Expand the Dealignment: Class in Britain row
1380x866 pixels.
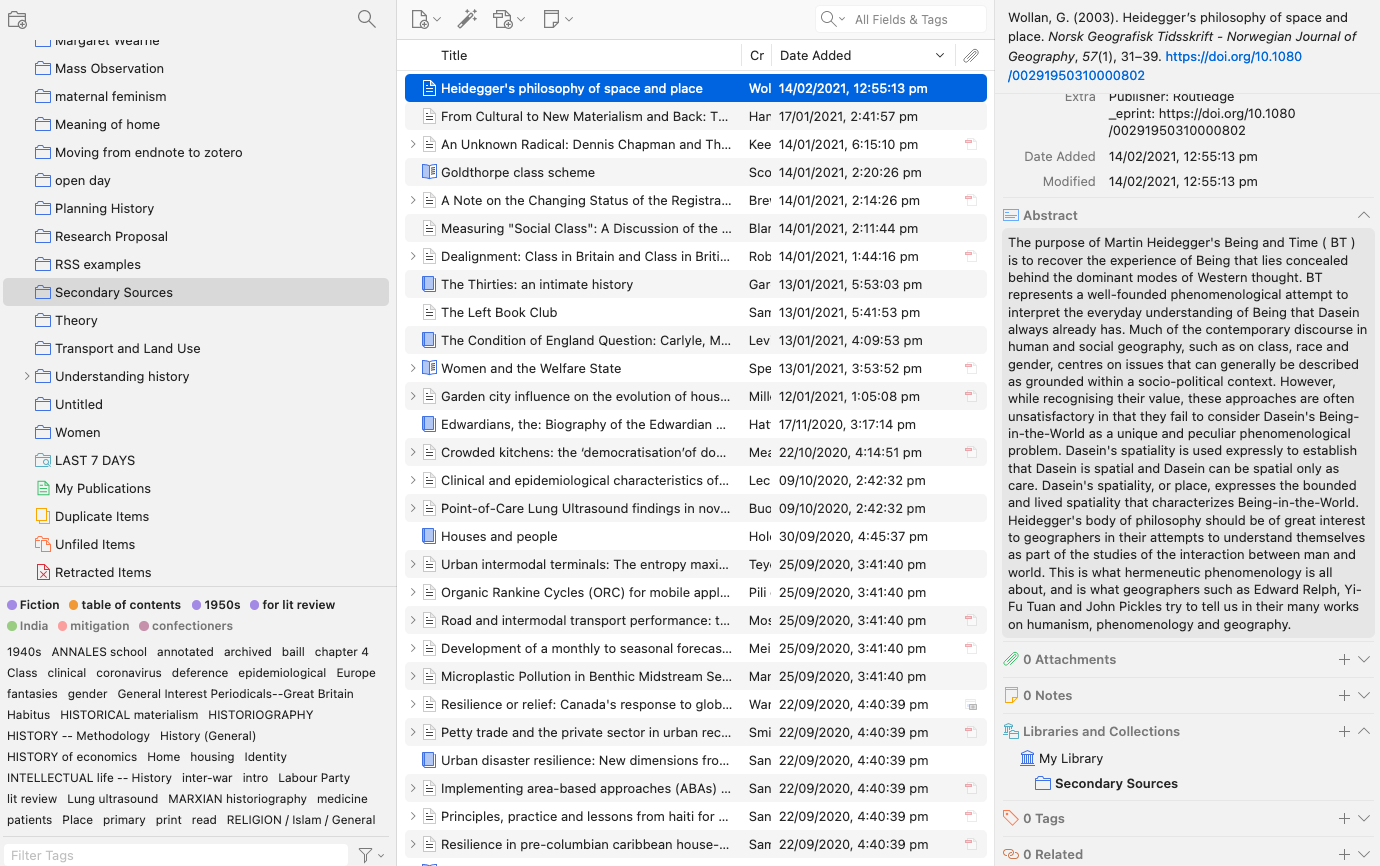coord(412,256)
